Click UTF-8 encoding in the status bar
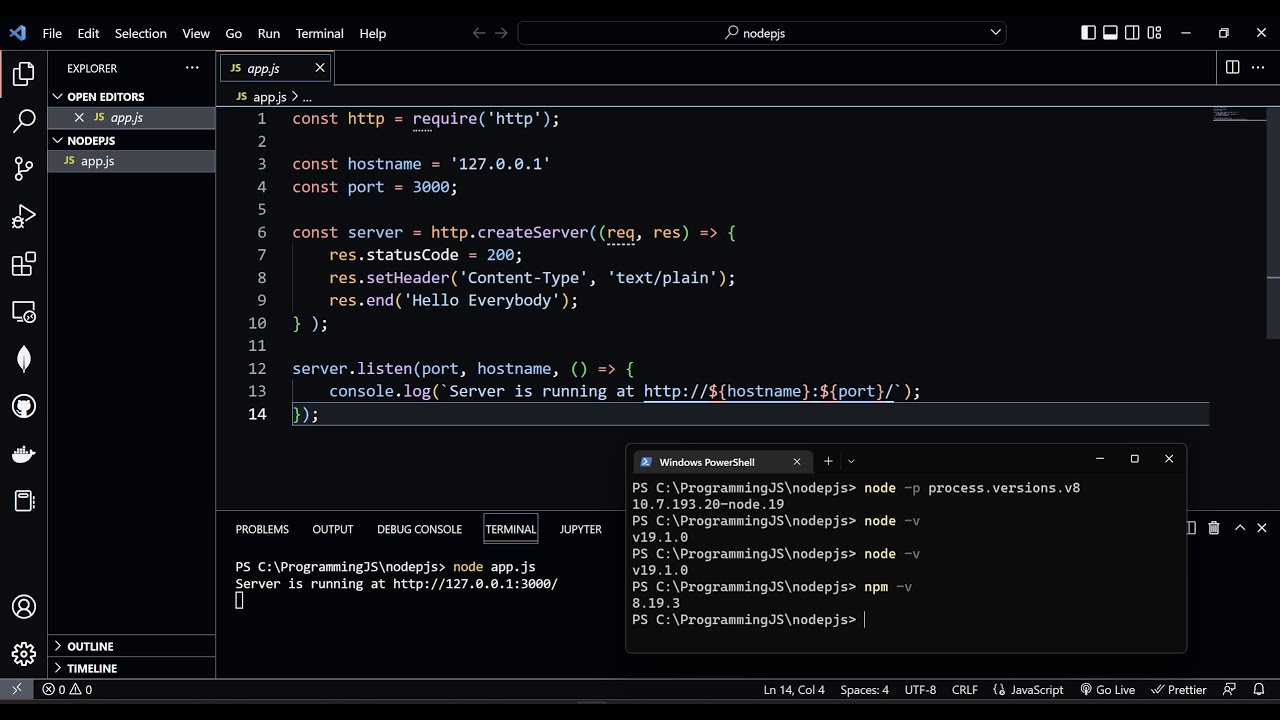 pyautogui.click(x=920, y=689)
